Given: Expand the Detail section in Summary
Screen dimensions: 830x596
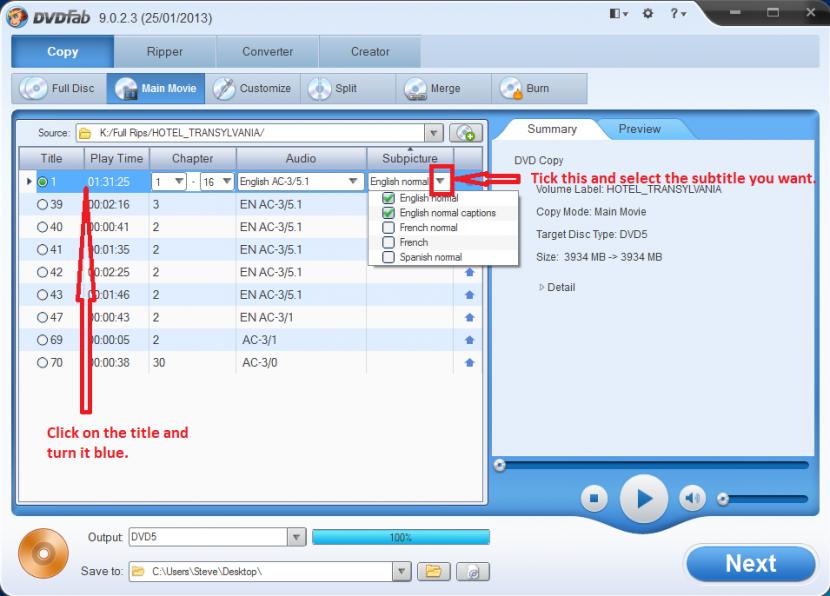Looking at the screenshot, I should click(544, 287).
